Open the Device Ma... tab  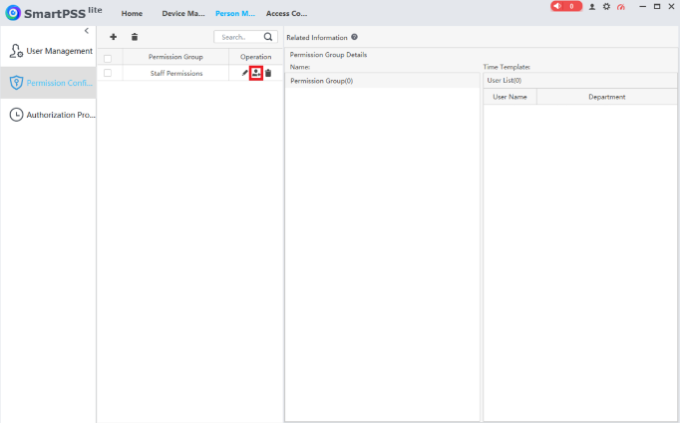click(x=183, y=13)
